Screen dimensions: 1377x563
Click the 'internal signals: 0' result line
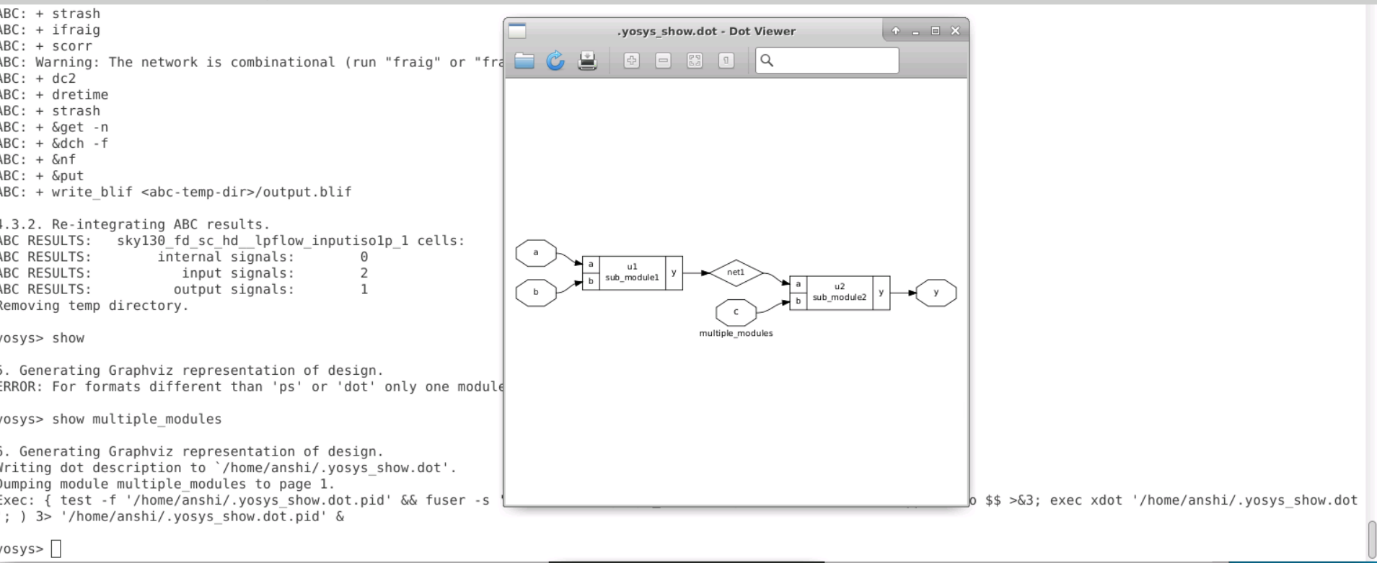182,257
